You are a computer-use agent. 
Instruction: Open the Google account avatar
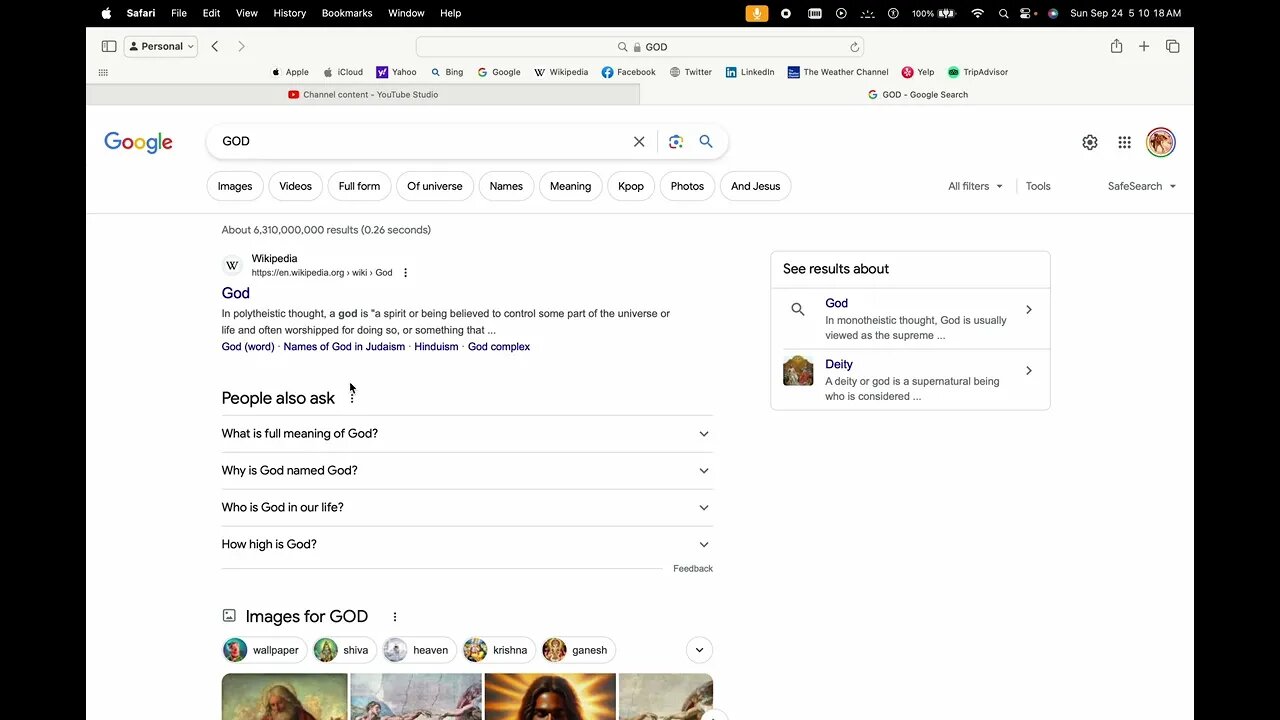tap(1160, 142)
